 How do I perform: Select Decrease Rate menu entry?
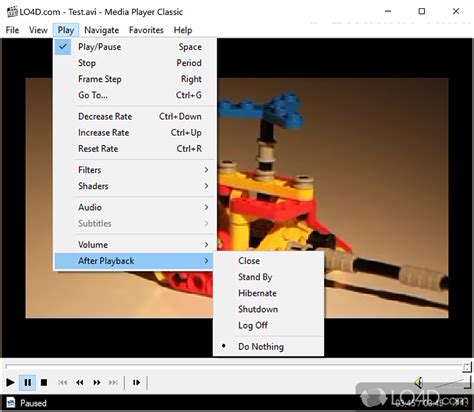(x=135, y=116)
